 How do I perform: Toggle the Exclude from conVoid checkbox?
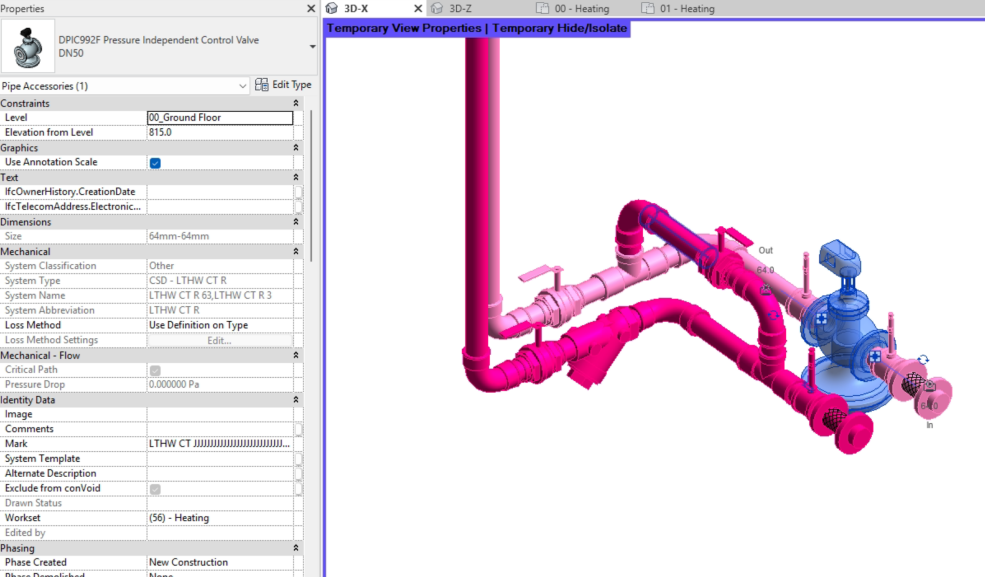point(155,489)
